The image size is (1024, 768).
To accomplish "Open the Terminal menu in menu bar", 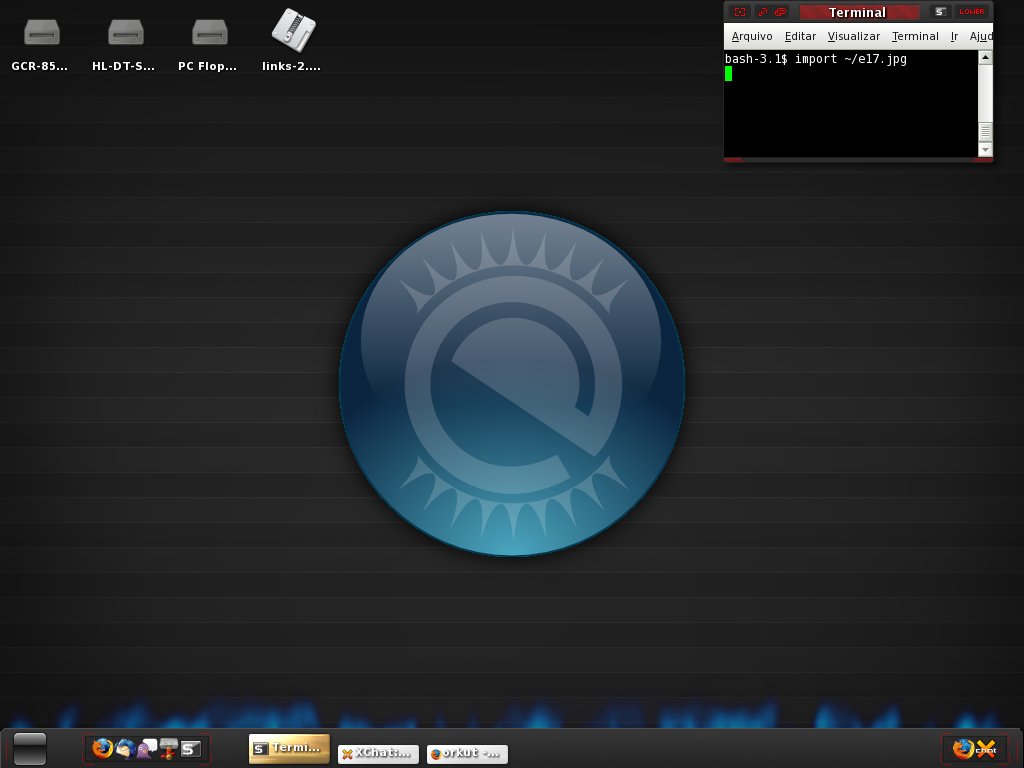I will point(915,37).
